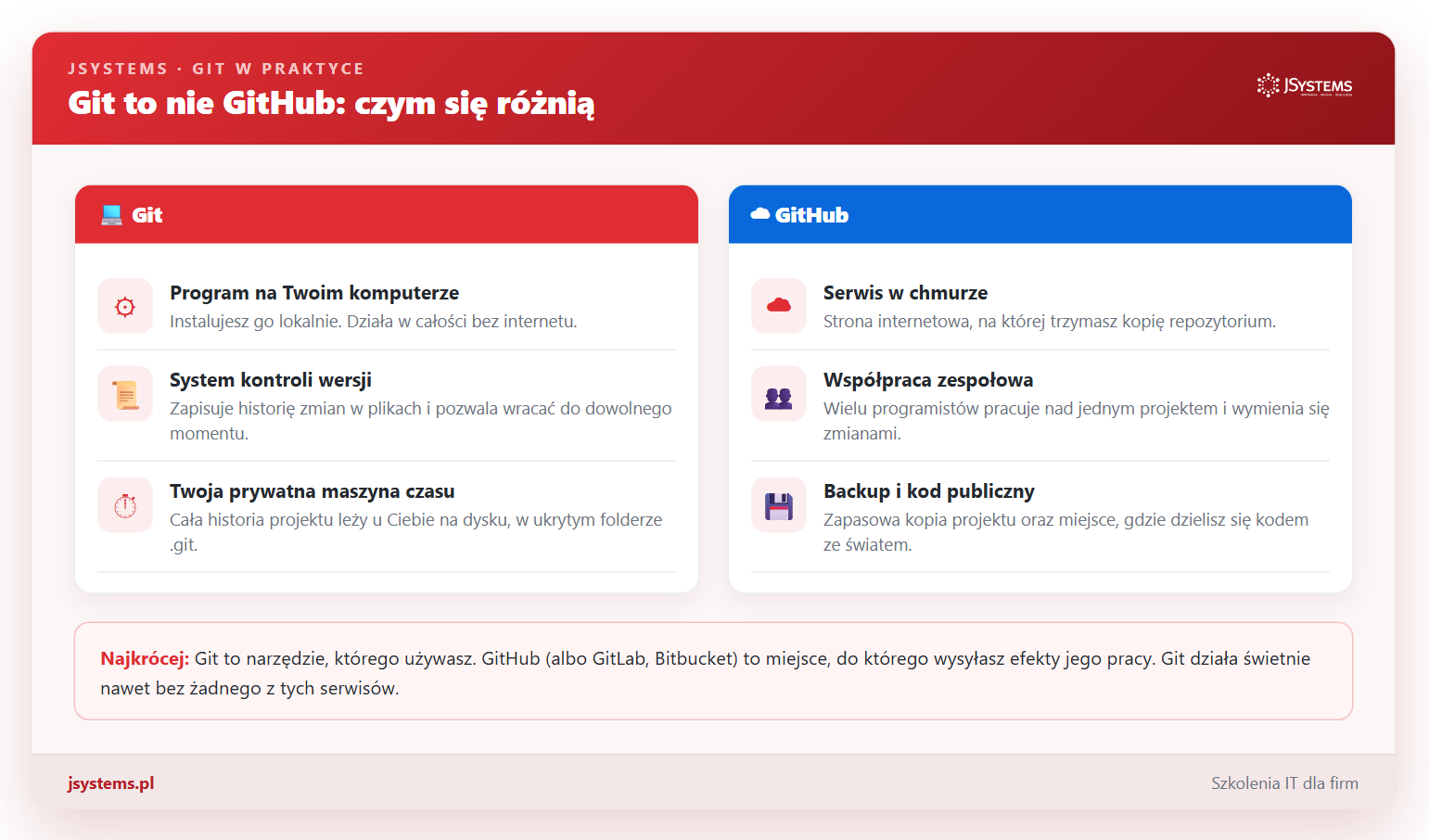This screenshot has width=1429, height=840.
Task: Click the laptop icon beside Git heading
Action: point(111,215)
